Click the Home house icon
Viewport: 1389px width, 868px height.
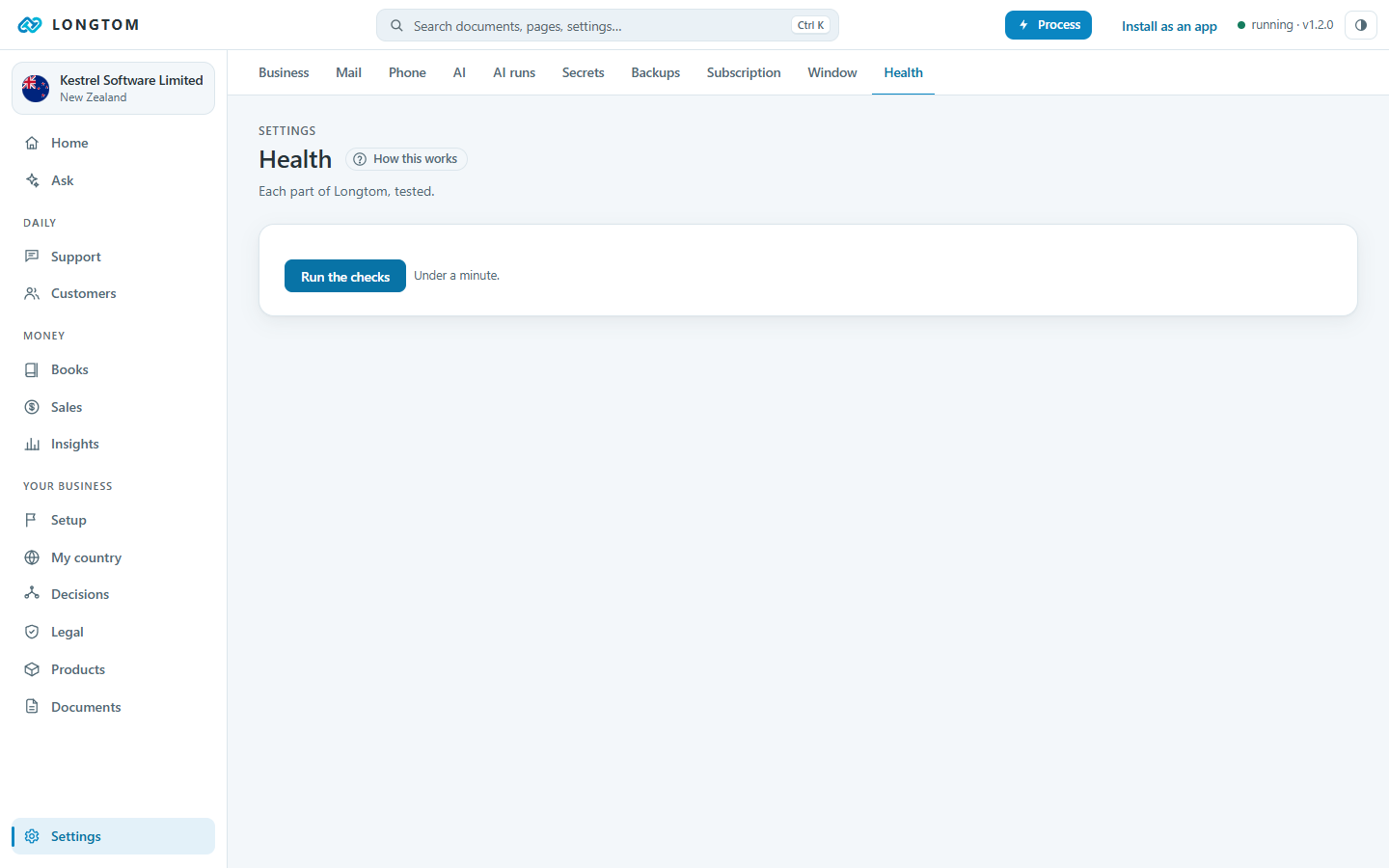[32, 143]
